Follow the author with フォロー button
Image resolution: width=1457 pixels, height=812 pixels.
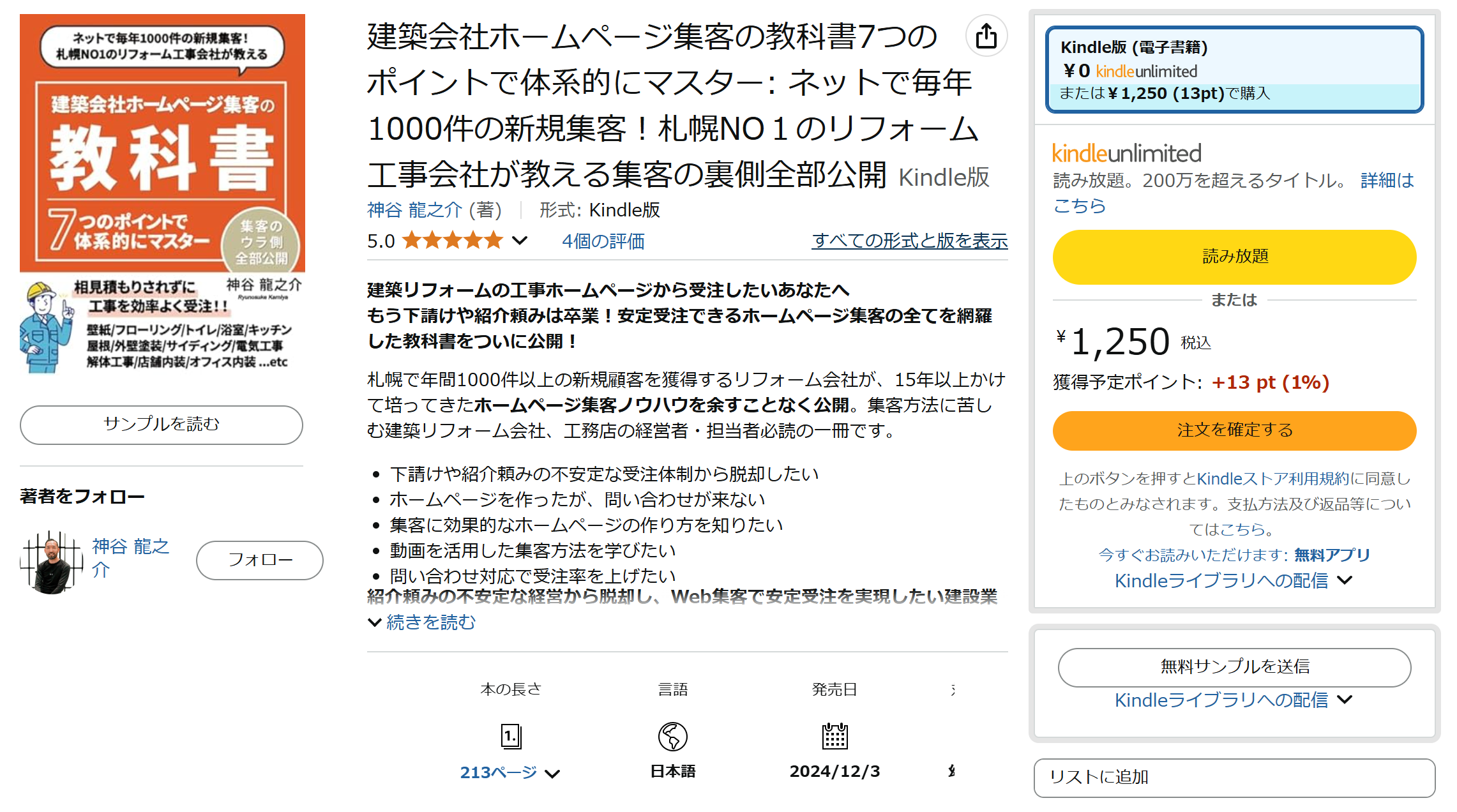260,560
